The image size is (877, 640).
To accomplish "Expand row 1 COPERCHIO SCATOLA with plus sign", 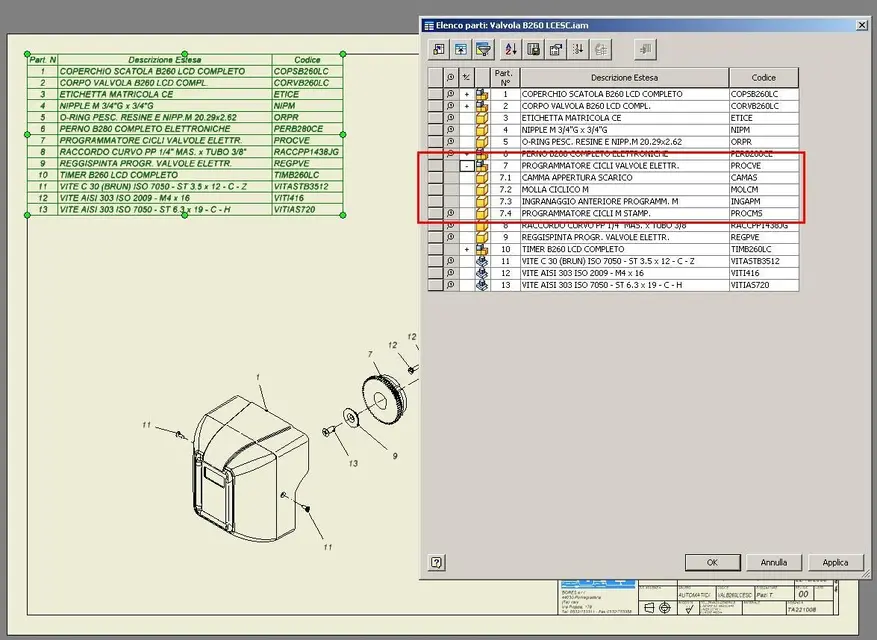I will [x=466, y=95].
